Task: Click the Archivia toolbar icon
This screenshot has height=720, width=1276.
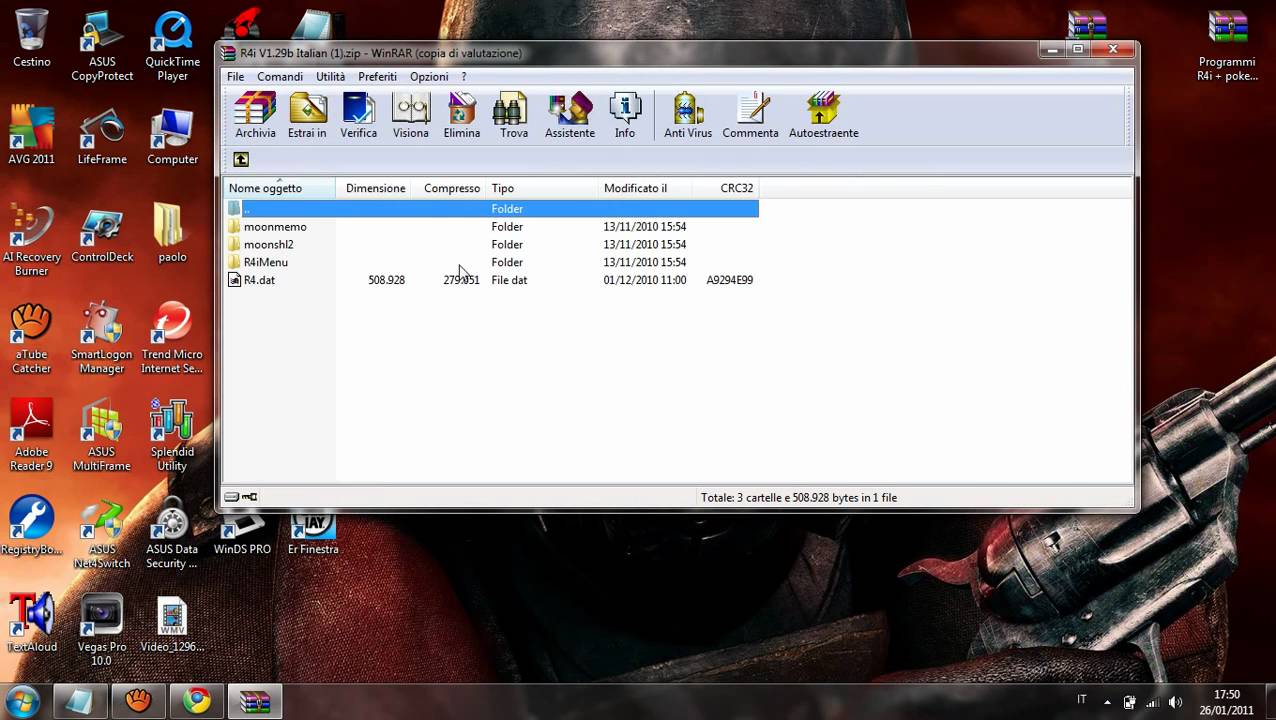Action: [x=255, y=116]
